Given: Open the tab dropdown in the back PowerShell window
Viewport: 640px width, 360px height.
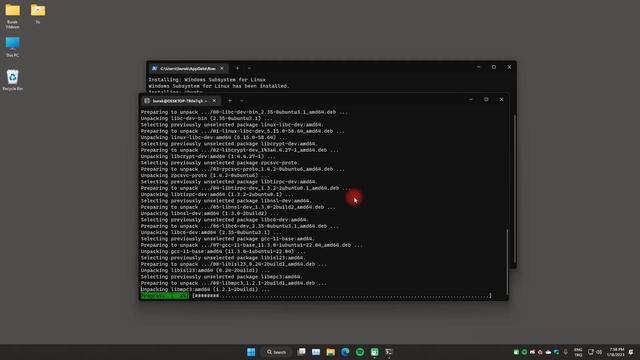Looking at the screenshot, I should coord(249,68).
